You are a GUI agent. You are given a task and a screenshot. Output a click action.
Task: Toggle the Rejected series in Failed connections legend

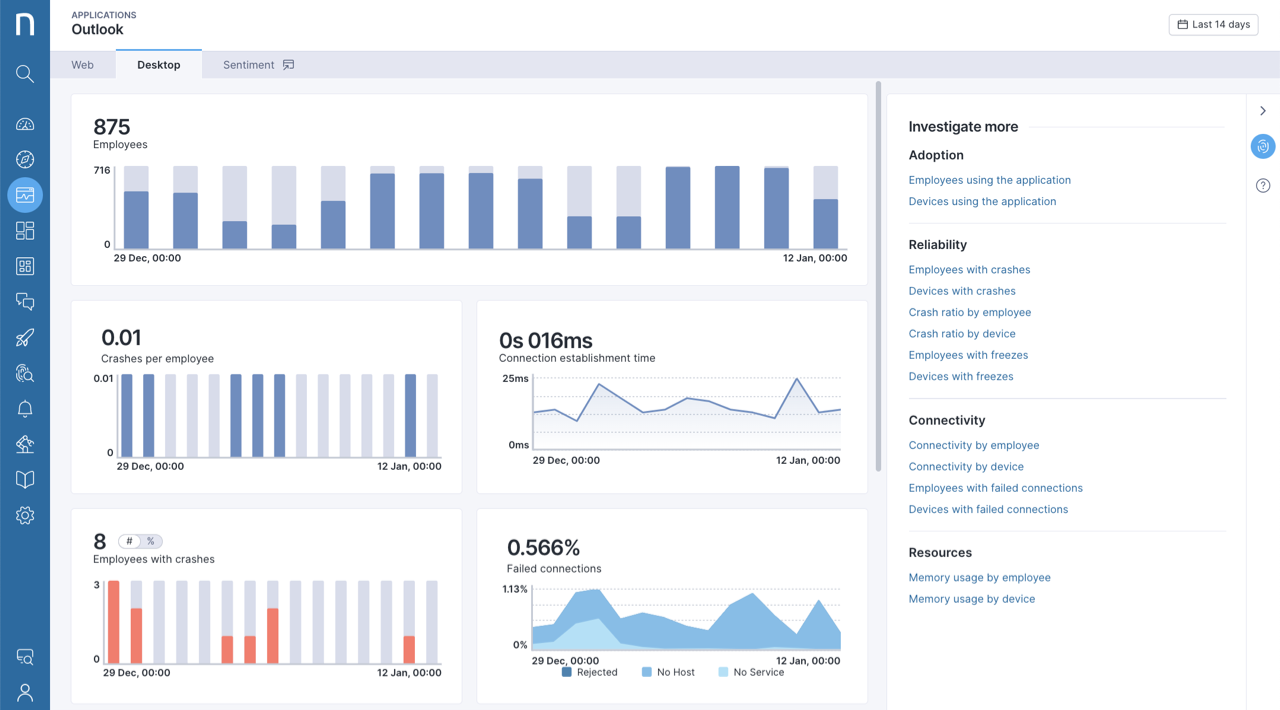point(591,672)
